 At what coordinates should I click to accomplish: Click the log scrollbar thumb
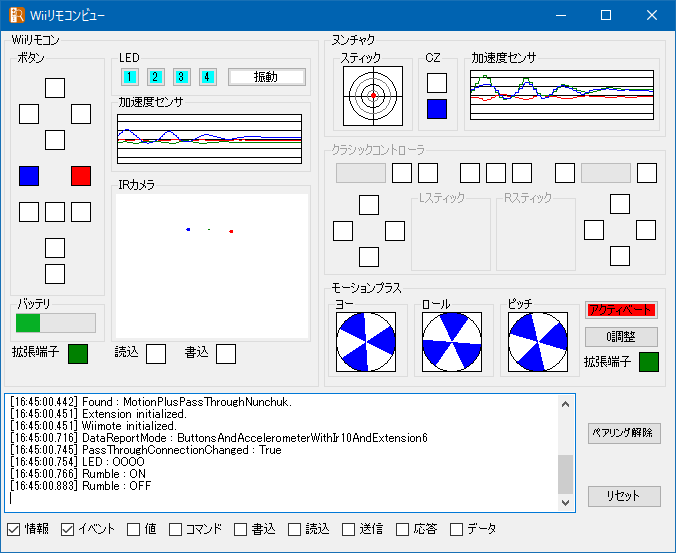click(566, 474)
